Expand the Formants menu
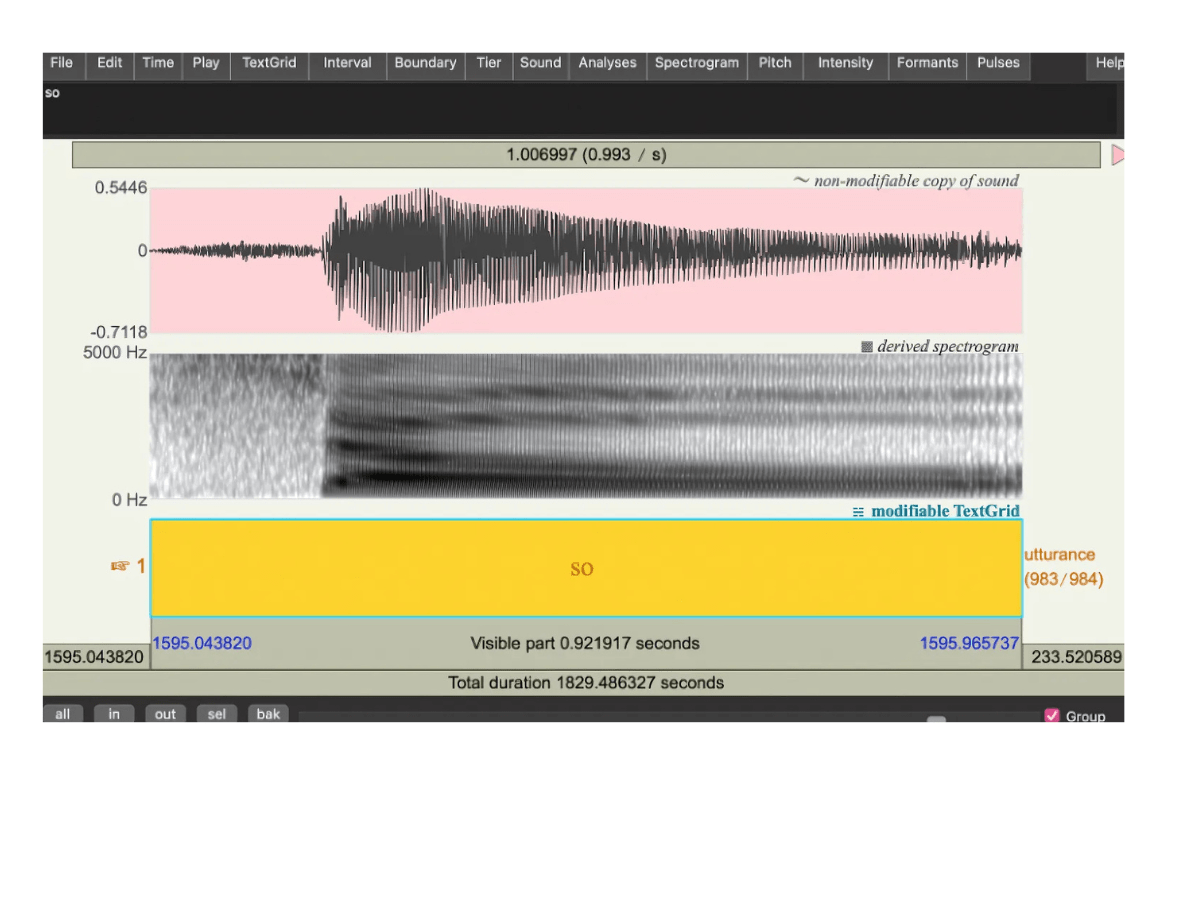Image resolution: width=1200 pixels, height=900 pixels. pyautogui.click(x=927, y=63)
